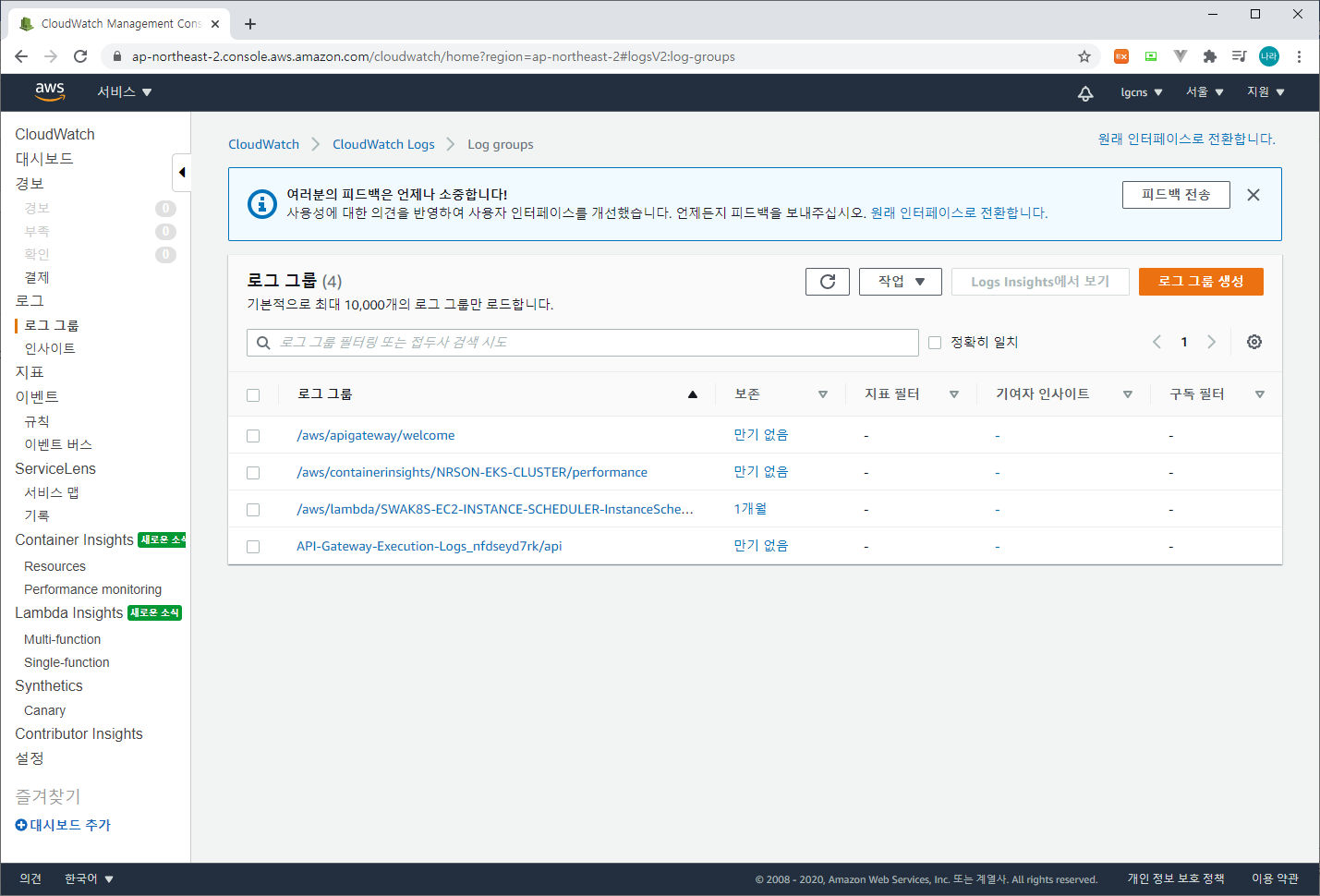
Task: Click the gray V-shaped extension icon
Action: coord(1181,56)
